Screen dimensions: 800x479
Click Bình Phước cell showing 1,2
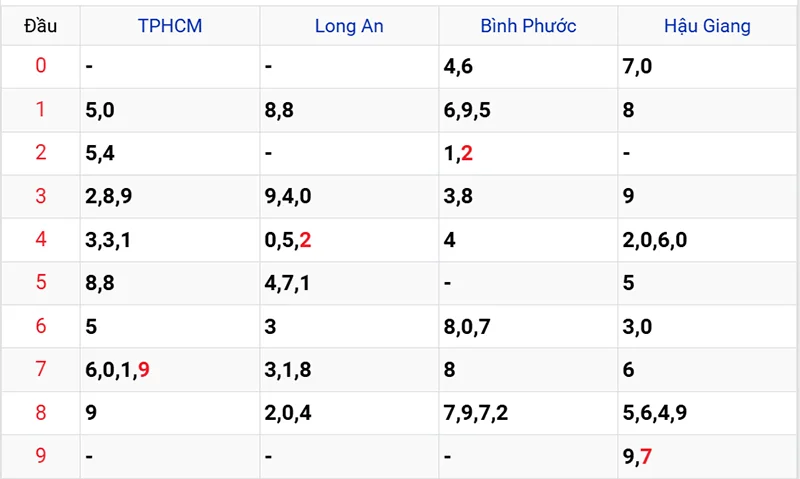point(458,154)
